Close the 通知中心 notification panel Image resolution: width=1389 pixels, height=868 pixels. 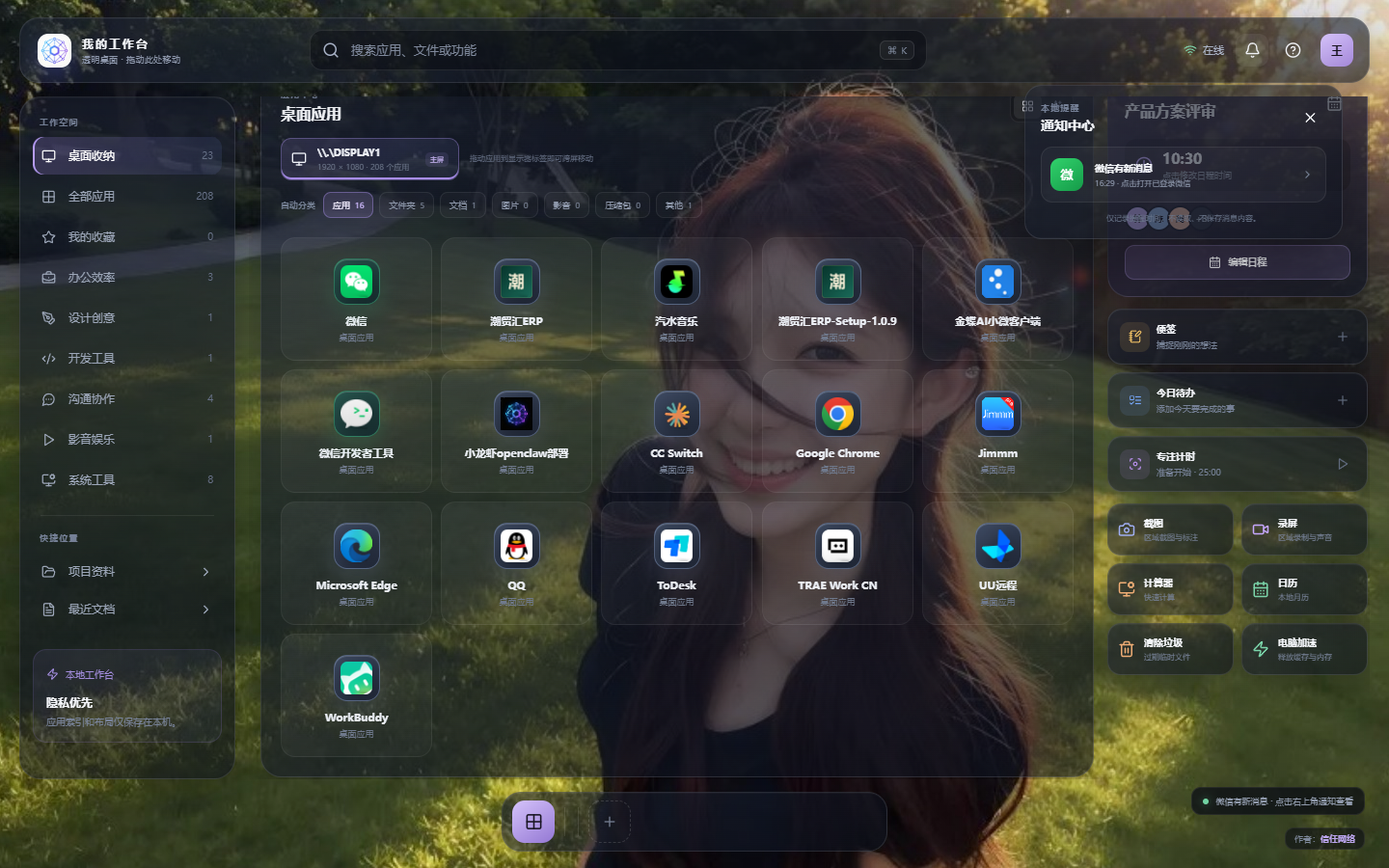(1310, 118)
